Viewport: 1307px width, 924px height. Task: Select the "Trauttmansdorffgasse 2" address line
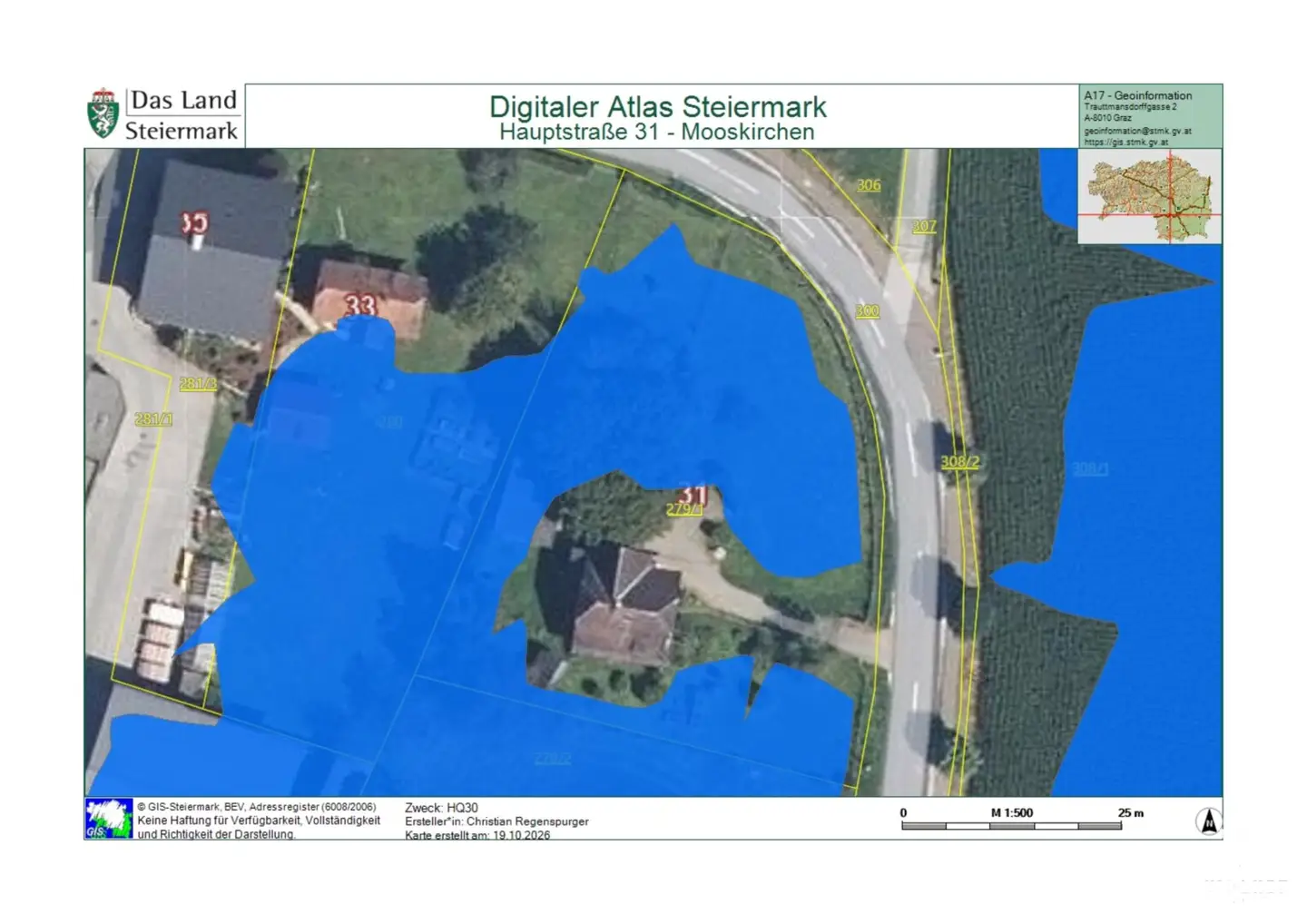pyautogui.click(x=1130, y=107)
